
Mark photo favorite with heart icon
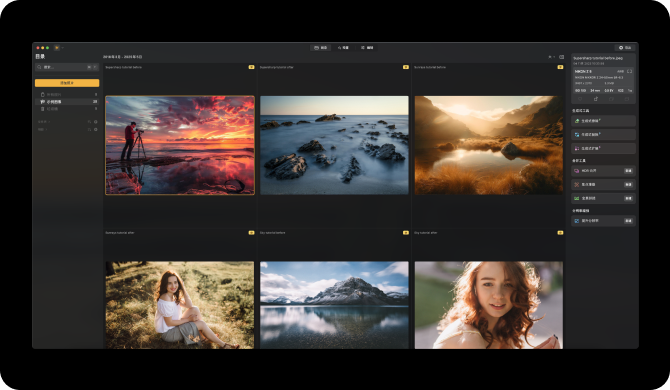point(580,99)
